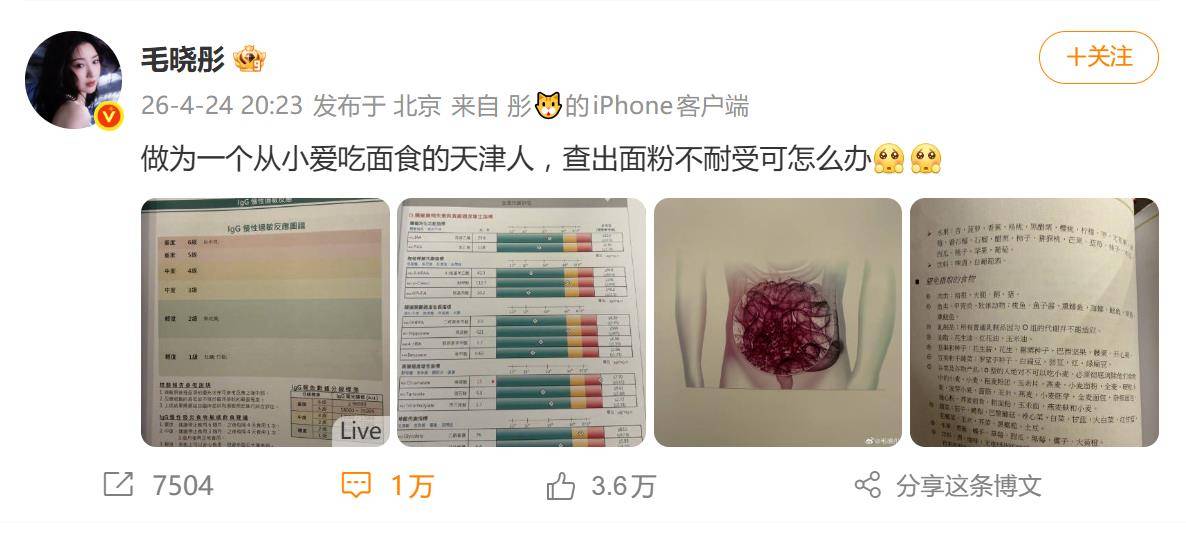Screen dimensions: 1186x534
Task: Click the cat emoji in device name
Action: click(548, 105)
